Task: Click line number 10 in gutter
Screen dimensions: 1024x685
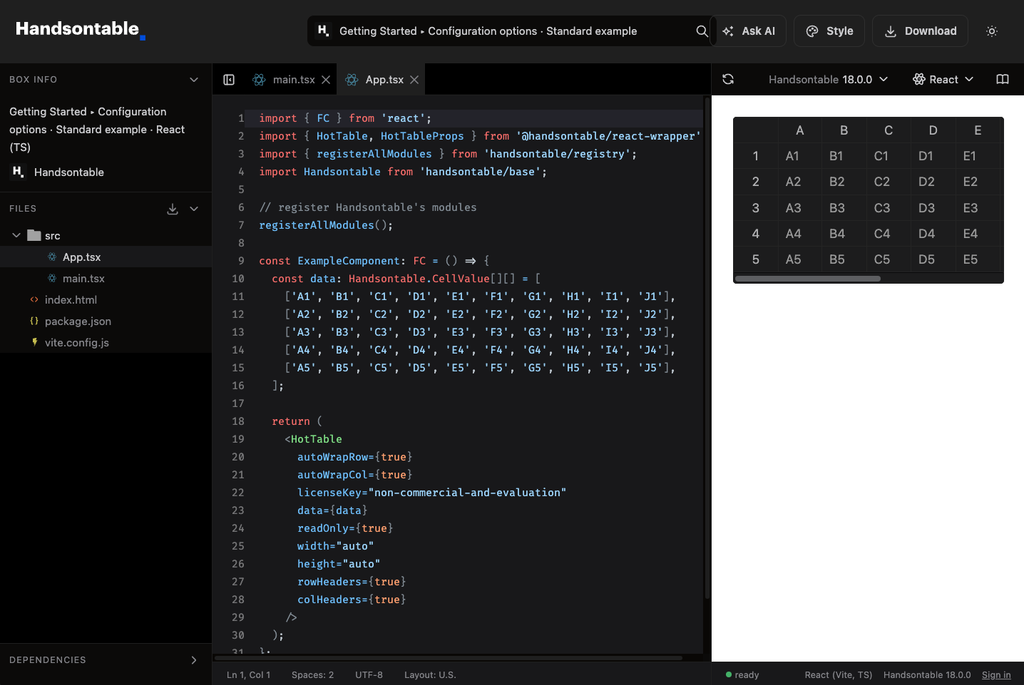Action: 238,279
